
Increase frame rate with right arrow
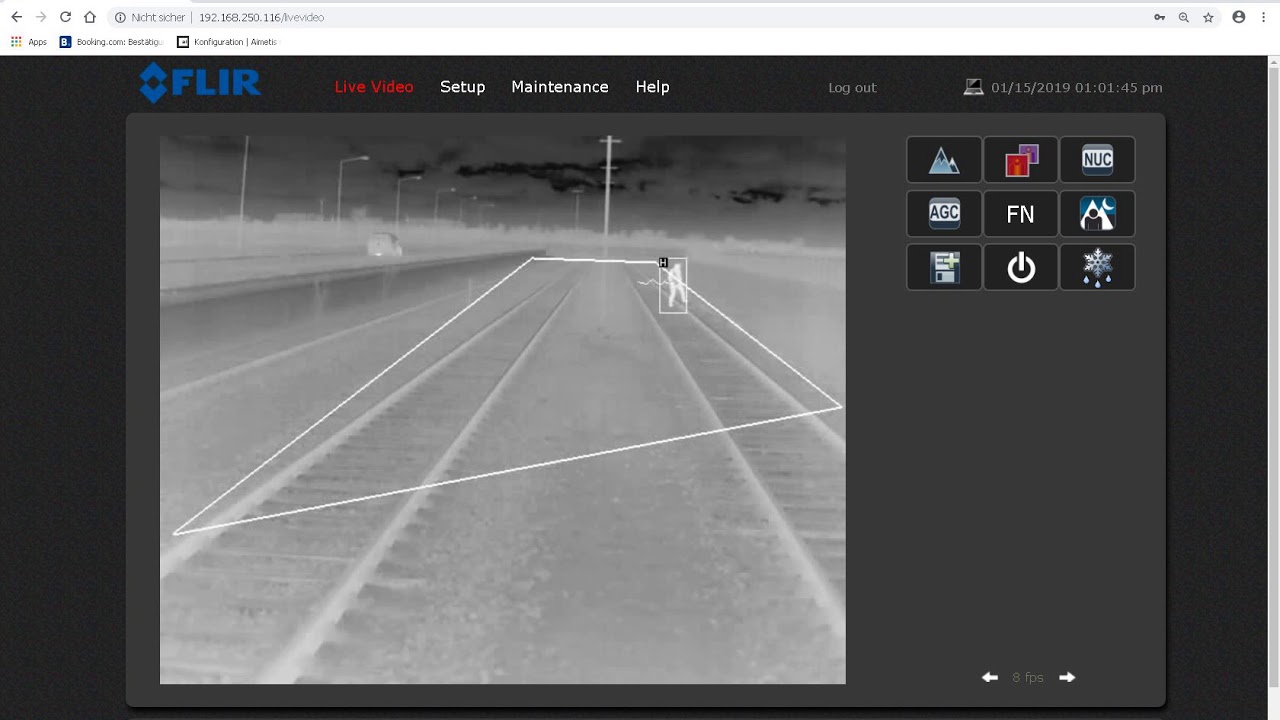[x=1067, y=677]
